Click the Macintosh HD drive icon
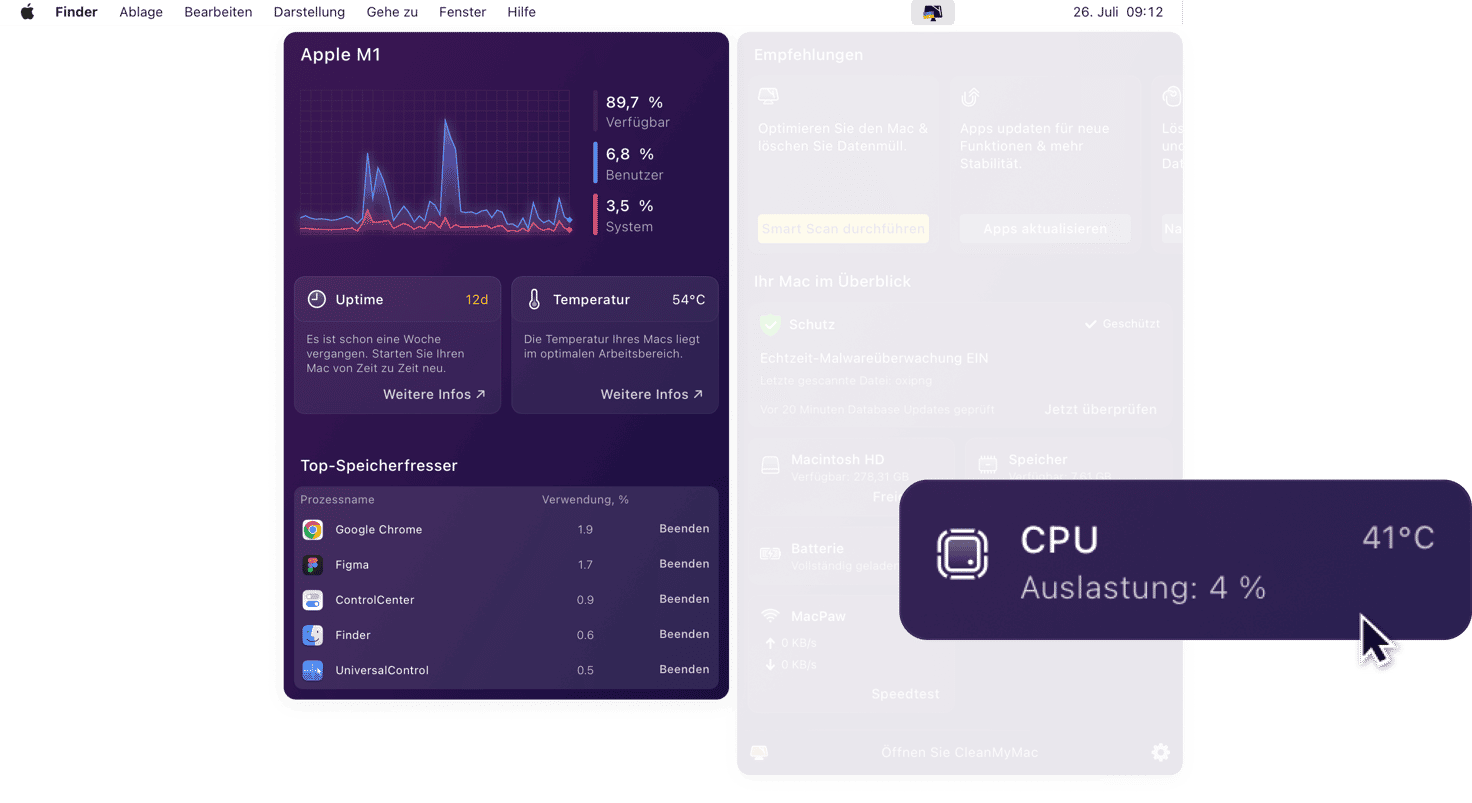Screen dimensions: 1472x803 point(770,466)
